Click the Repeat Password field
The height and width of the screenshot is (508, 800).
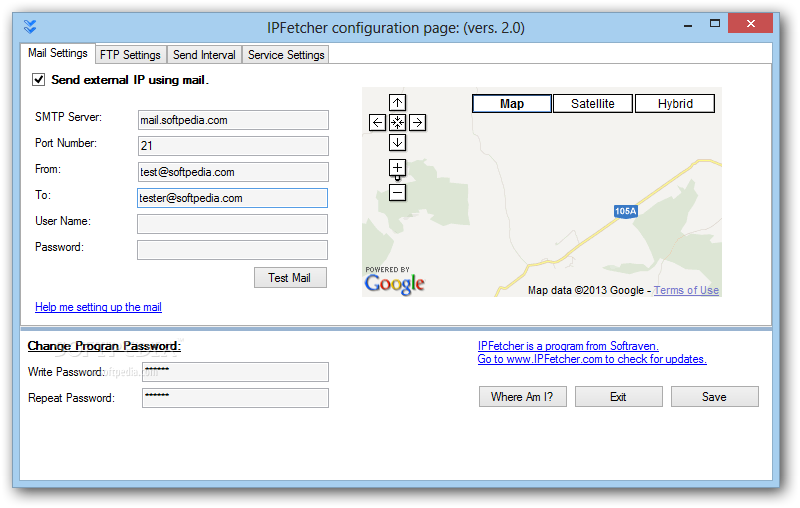coord(235,398)
